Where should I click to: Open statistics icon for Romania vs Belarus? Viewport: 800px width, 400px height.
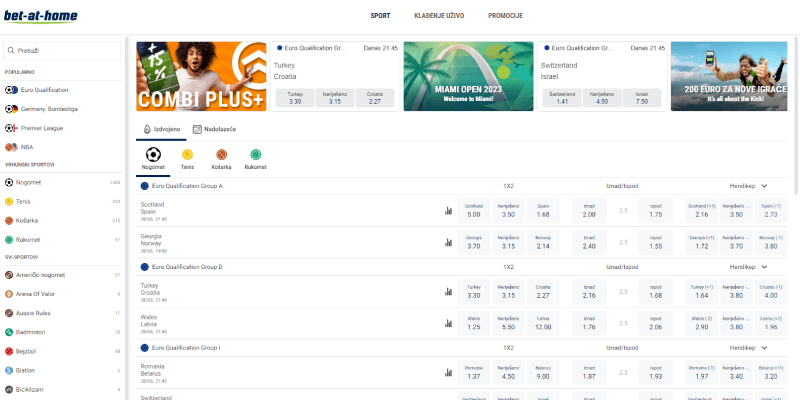(x=448, y=372)
